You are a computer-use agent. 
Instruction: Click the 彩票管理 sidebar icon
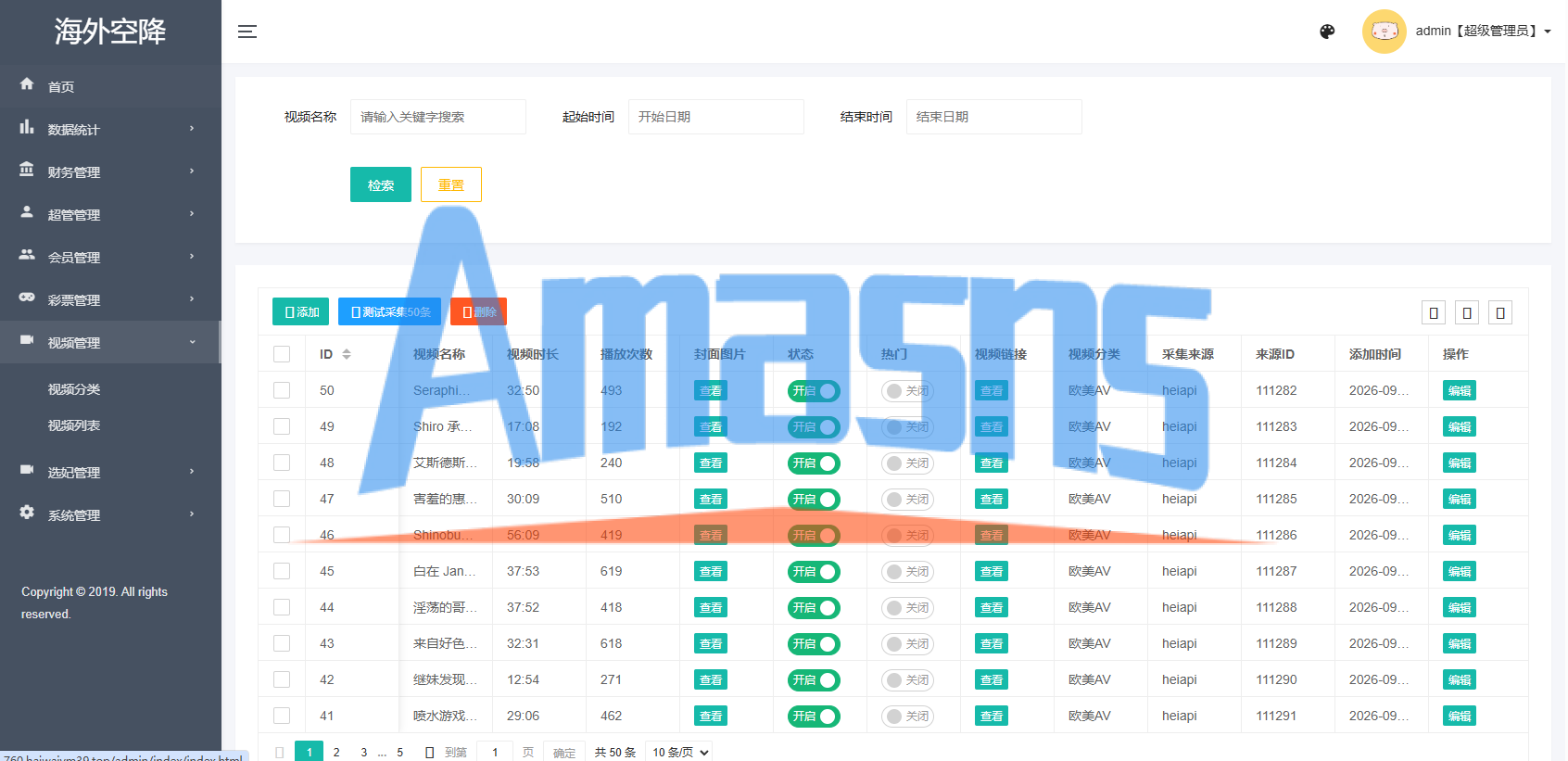27,298
